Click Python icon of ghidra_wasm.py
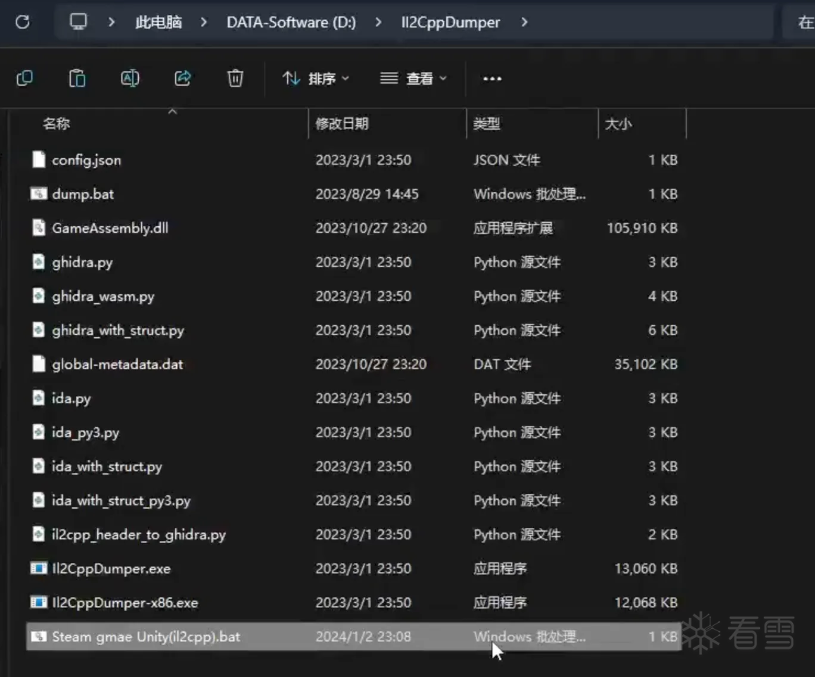This screenshot has height=677, width=815. click(x=38, y=296)
